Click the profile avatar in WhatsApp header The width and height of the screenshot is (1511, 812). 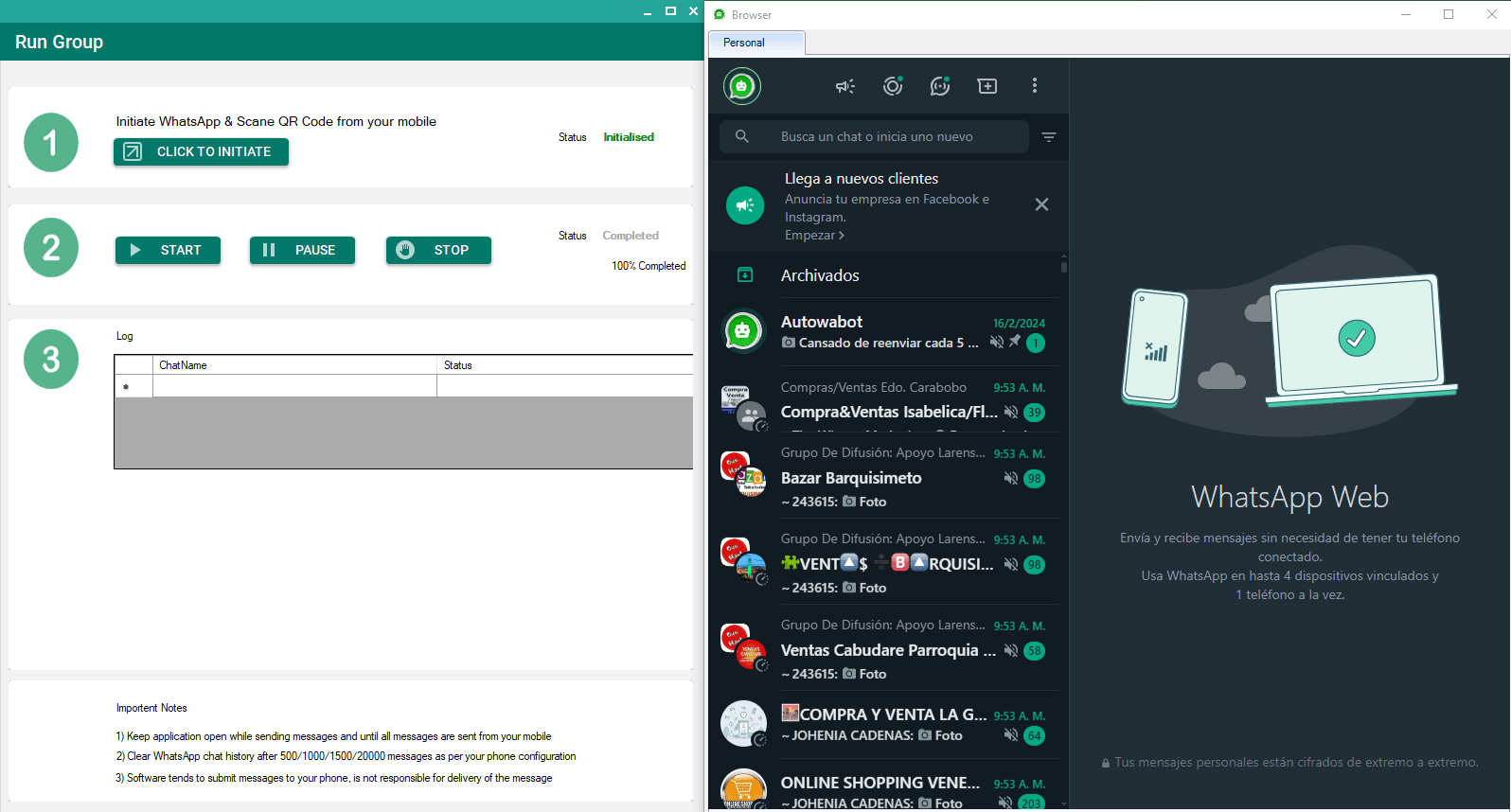742,86
